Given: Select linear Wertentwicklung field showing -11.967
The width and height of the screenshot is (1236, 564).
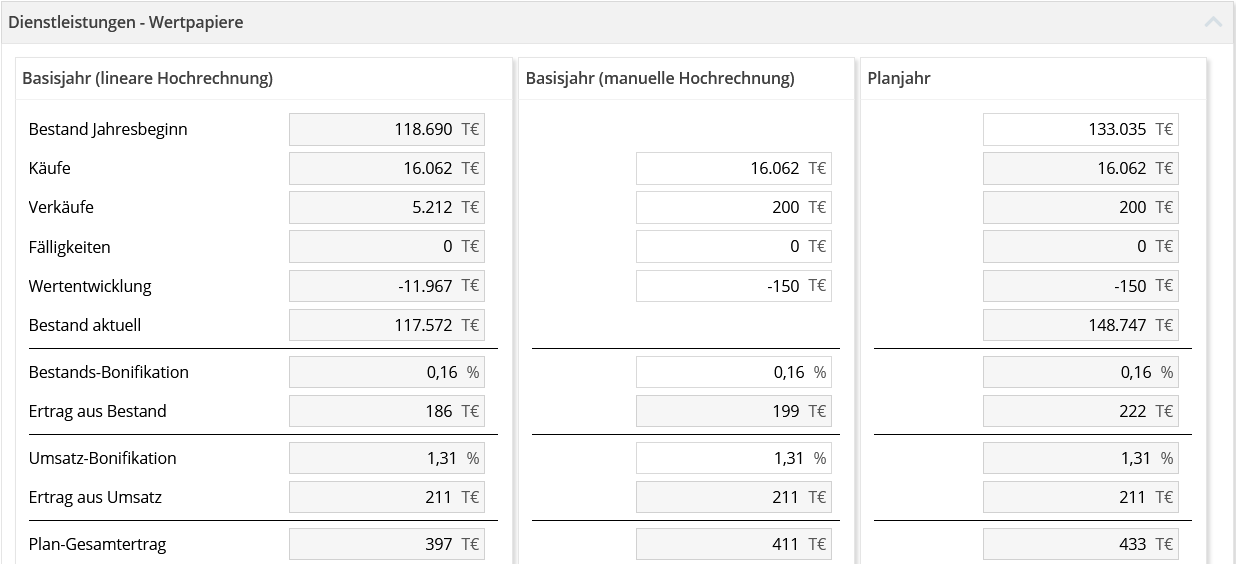Looking at the screenshot, I should (x=386, y=286).
